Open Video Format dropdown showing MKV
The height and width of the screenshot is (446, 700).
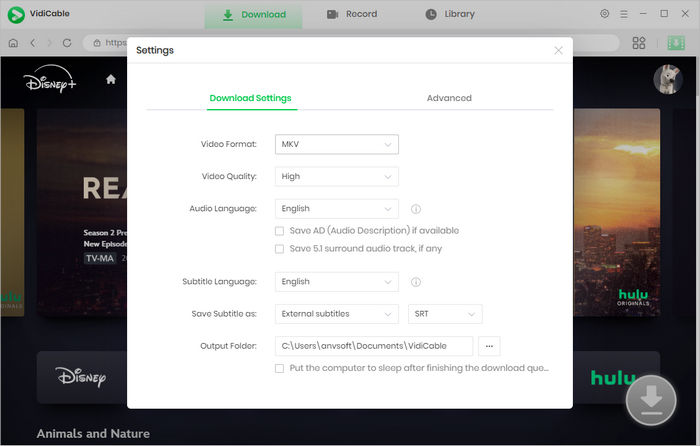click(x=337, y=144)
